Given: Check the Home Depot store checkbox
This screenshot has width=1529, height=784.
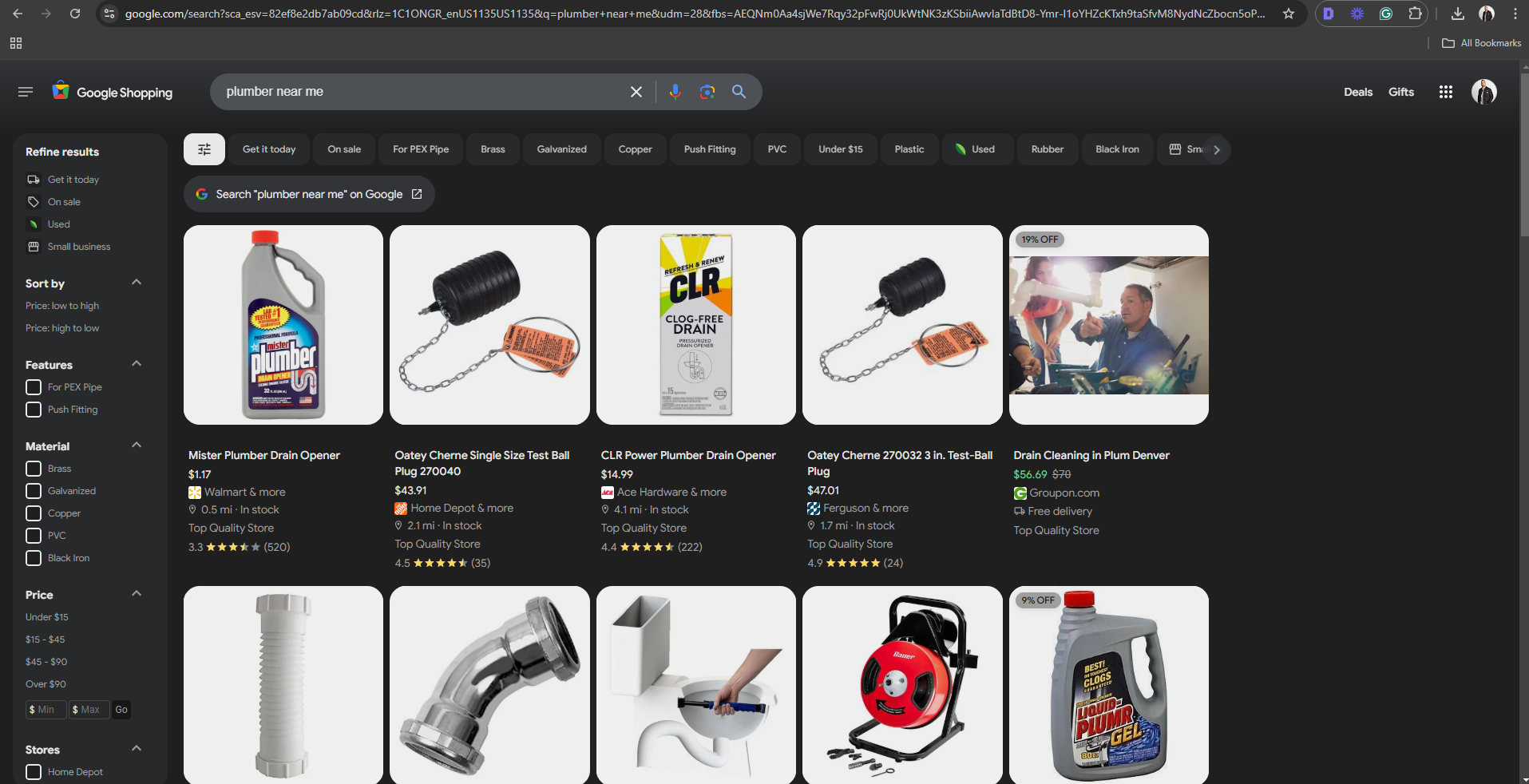Looking at the screenshot, I should click(x=34, y=772).
